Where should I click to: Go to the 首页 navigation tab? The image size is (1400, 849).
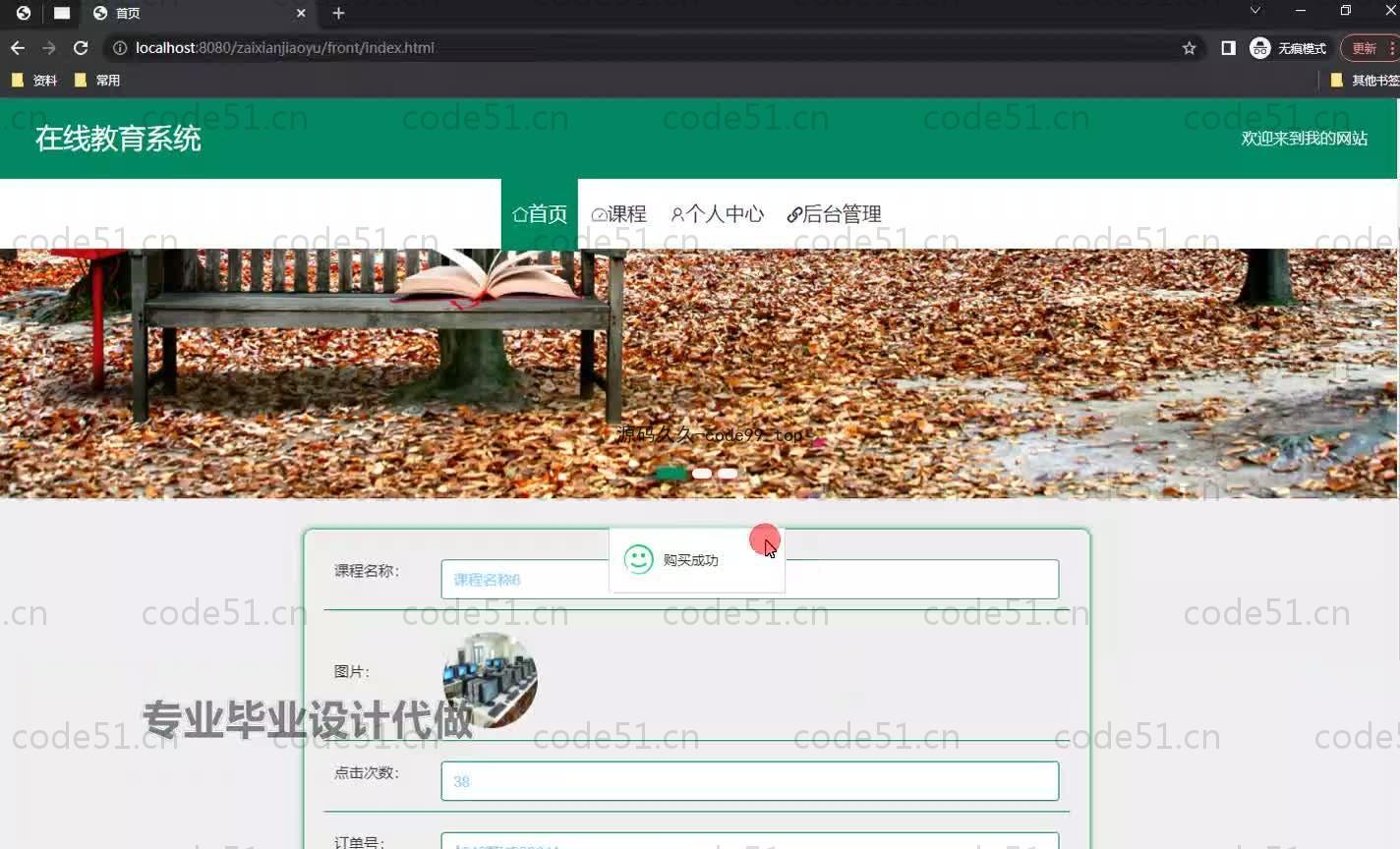coord(540,214)
